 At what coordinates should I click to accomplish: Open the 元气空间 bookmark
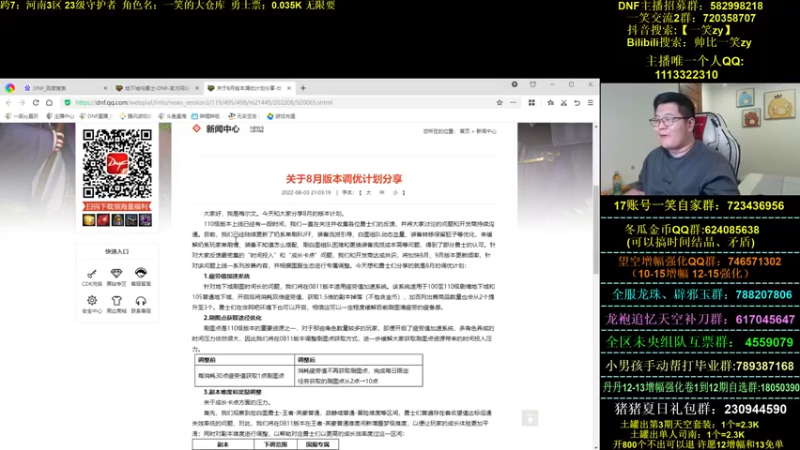[242, 116]
